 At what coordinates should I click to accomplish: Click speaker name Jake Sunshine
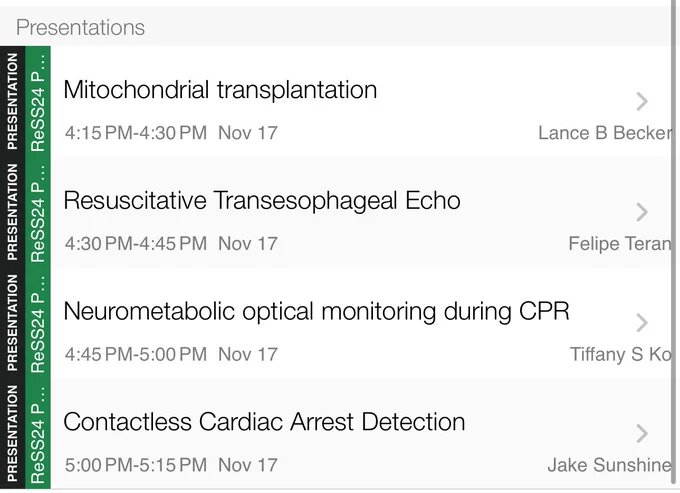tap(609, 465)
